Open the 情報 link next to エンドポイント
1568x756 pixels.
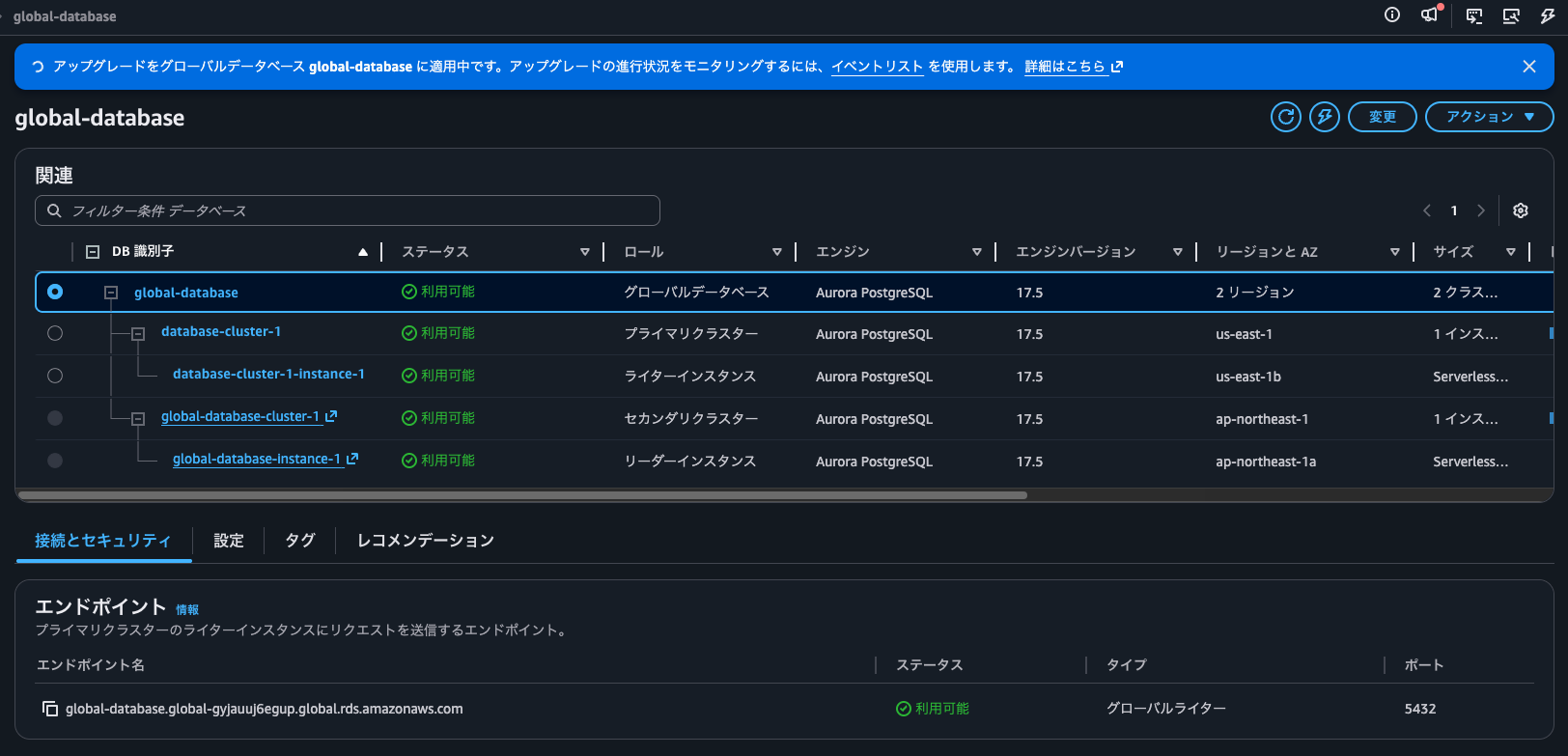pos(187,609)
